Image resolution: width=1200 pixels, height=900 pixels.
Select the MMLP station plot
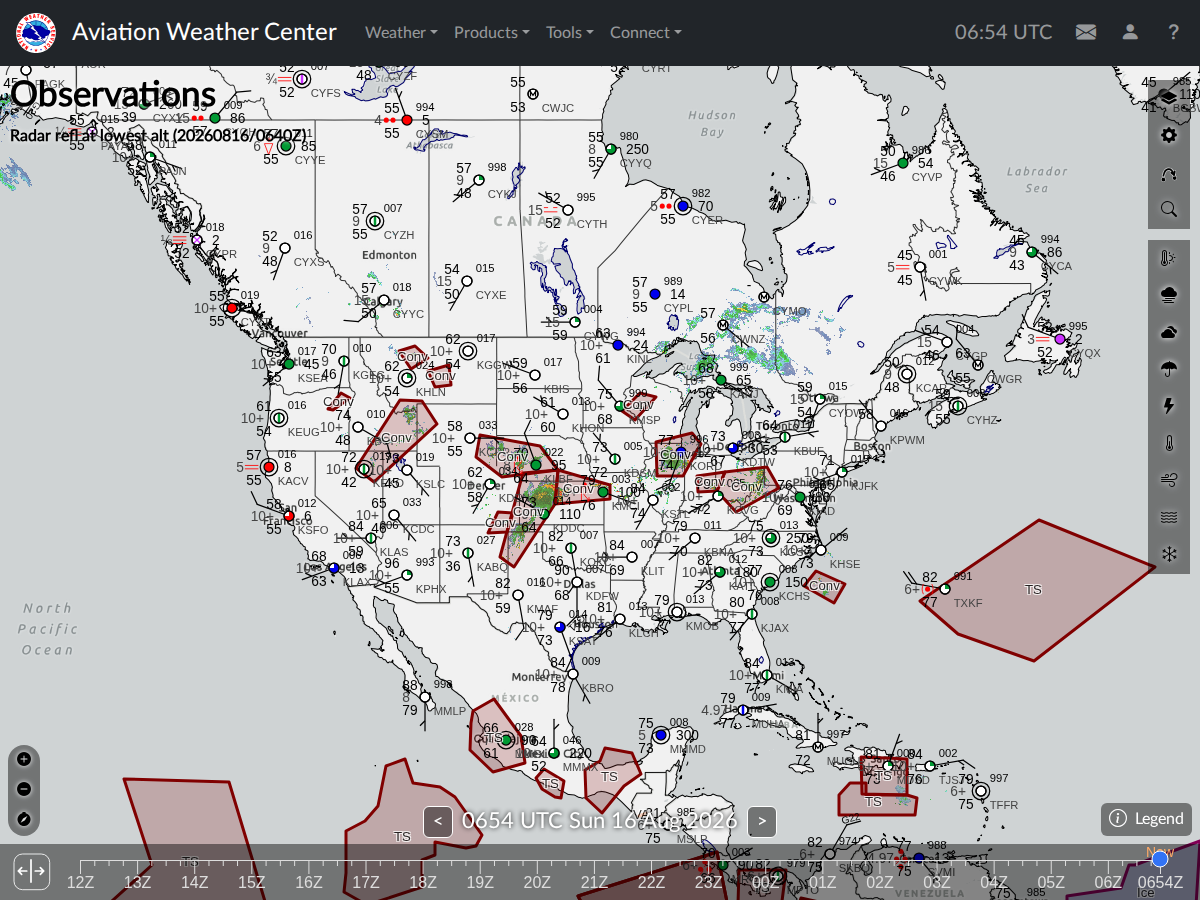(x=424, y=697)
